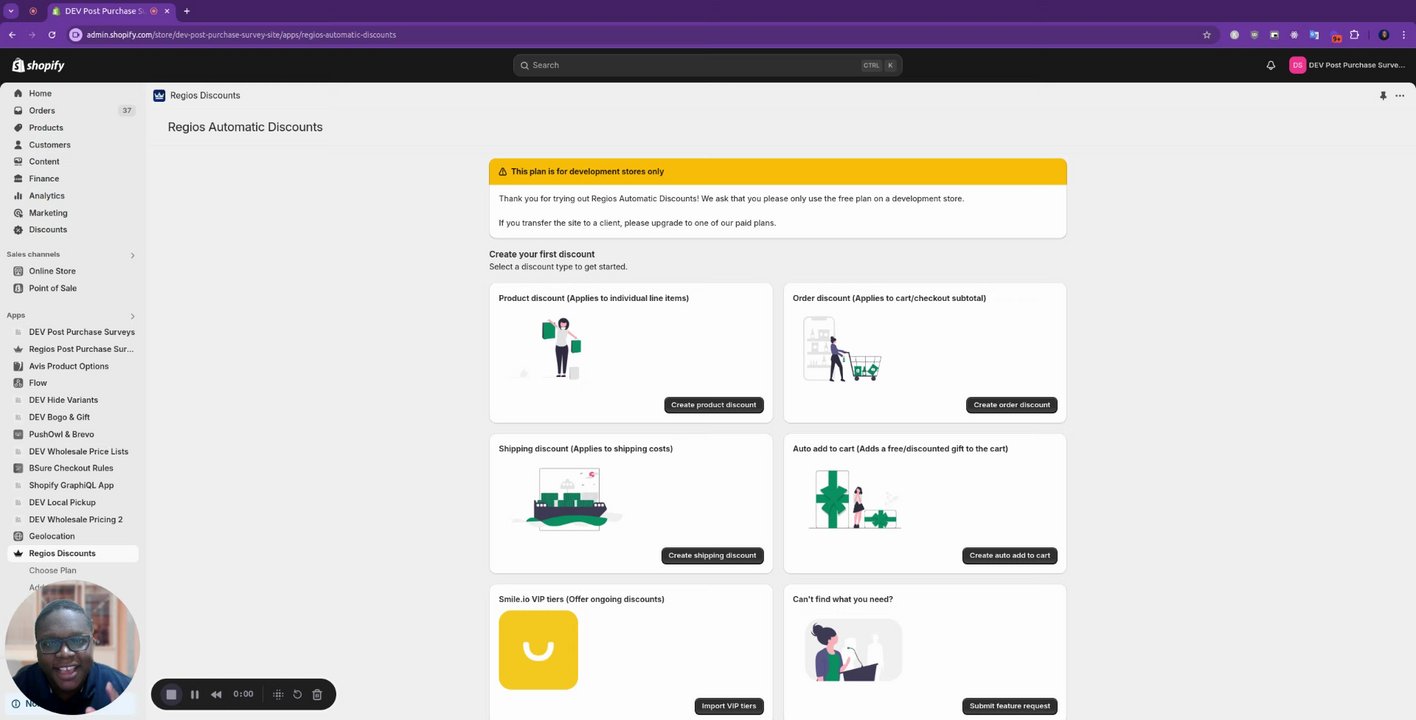Click the recording toolbar grid handle
1416x720 pixels.
(x=278, y=694)
